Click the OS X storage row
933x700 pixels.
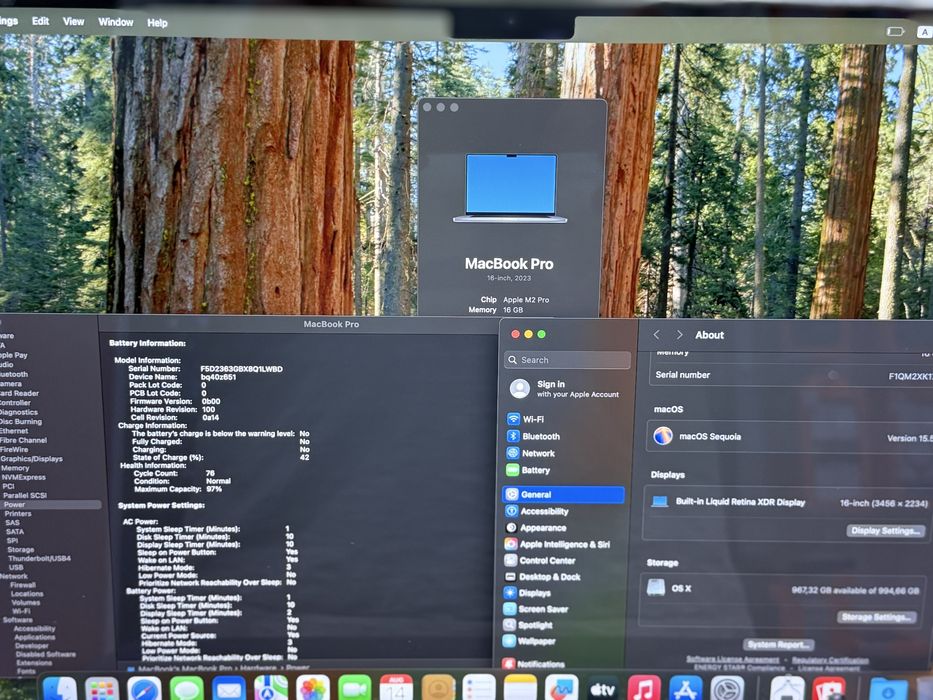782,589
